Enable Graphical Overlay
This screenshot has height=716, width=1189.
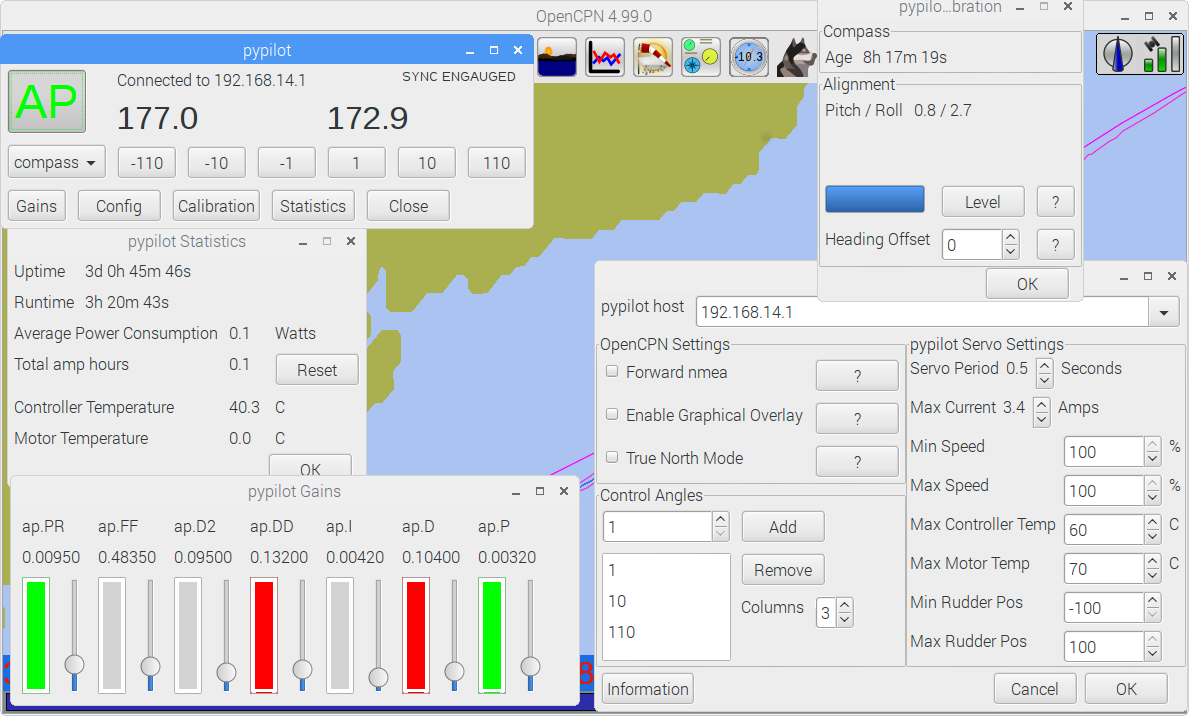coord(612,414)
